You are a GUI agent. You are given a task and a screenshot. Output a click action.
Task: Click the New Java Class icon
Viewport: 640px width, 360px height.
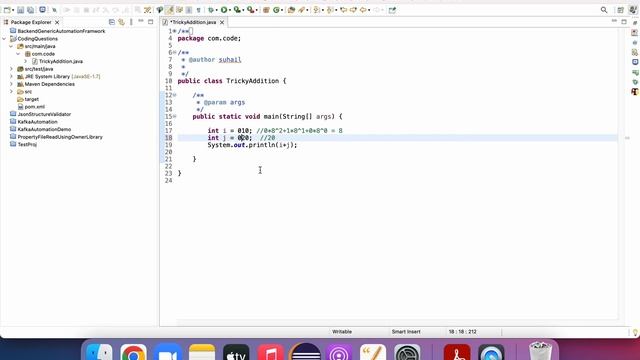pyautogui.click(x=277, y=10)
